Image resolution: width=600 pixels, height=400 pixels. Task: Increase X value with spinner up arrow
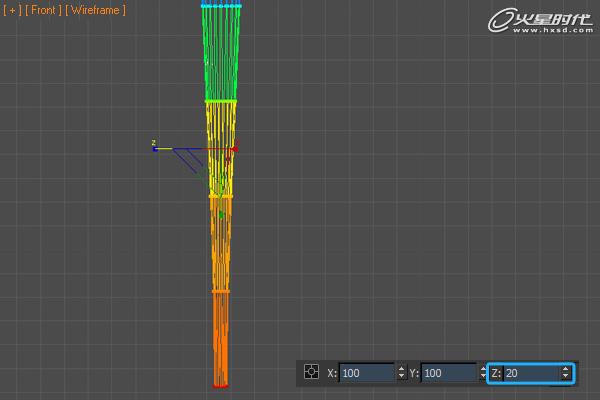coord(401,369)
